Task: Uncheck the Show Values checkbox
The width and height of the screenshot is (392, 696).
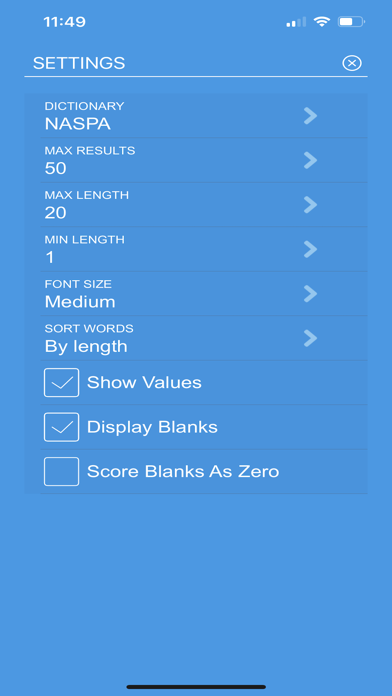Action: tap(61, 382)
